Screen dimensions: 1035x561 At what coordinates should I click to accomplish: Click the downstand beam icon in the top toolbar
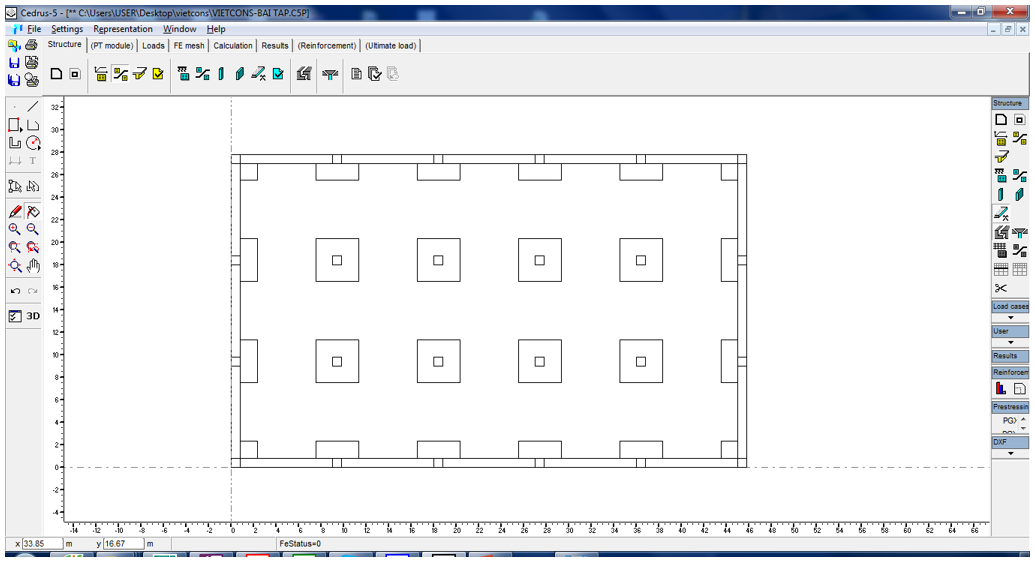point(304,74)
